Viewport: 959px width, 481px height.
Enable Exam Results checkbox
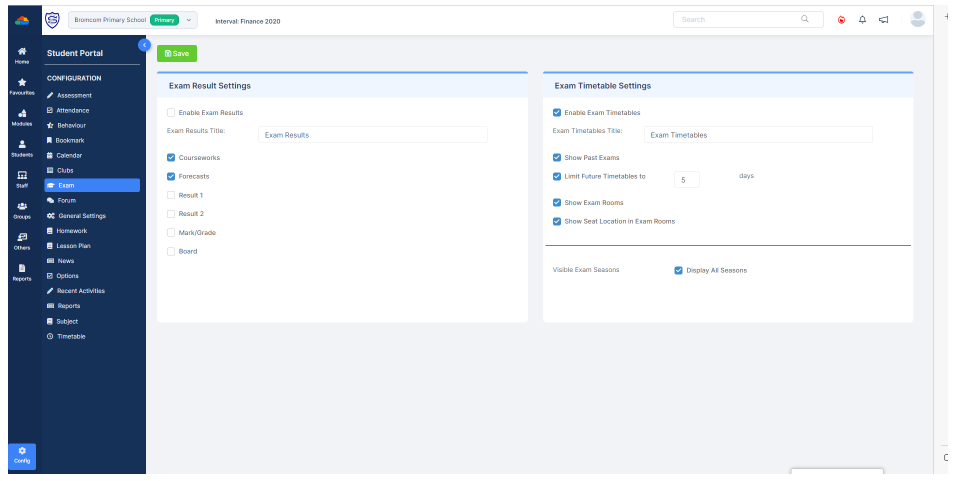pyautogui.click(x=171, y=113)
